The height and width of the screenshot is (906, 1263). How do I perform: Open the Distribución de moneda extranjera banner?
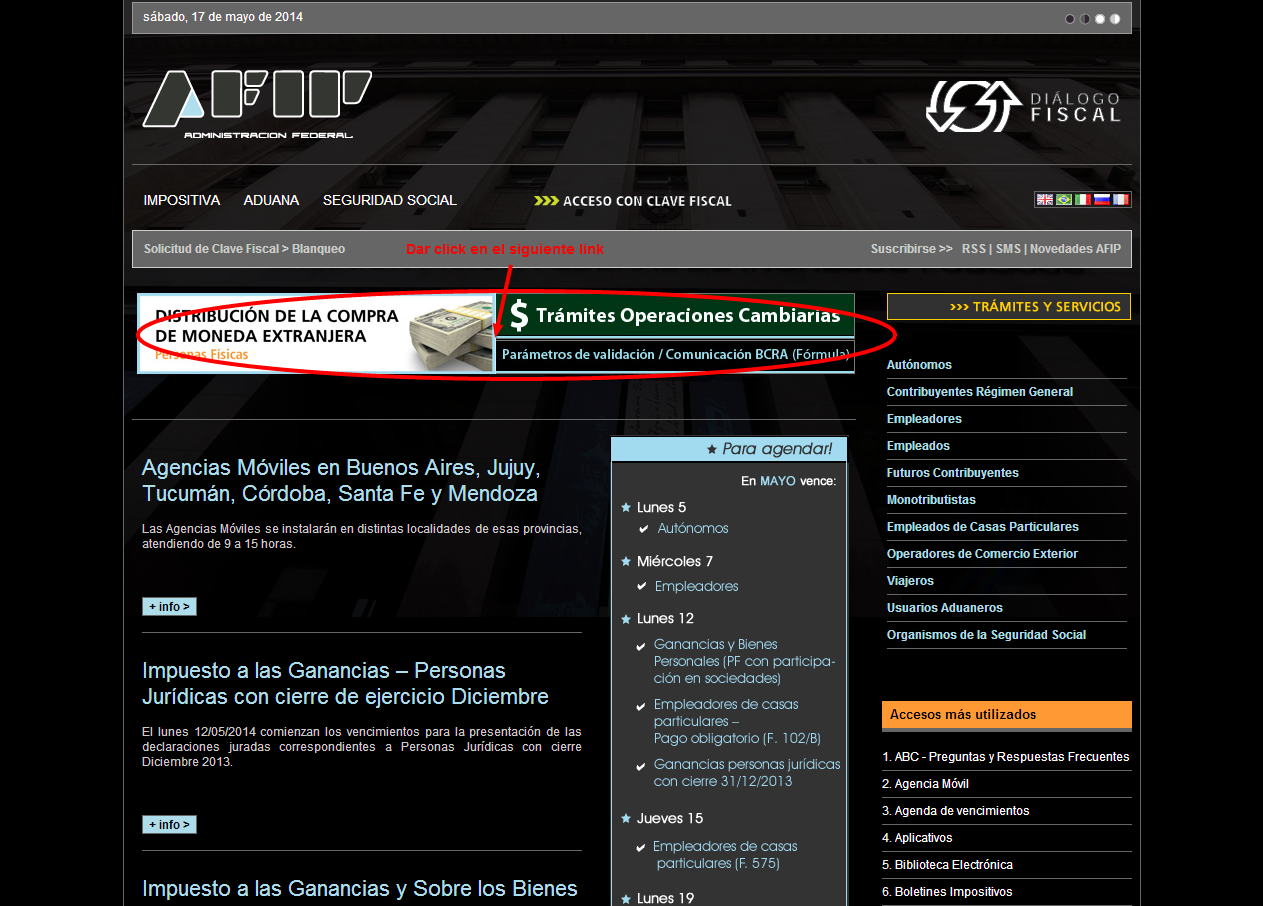click(316, 333)
